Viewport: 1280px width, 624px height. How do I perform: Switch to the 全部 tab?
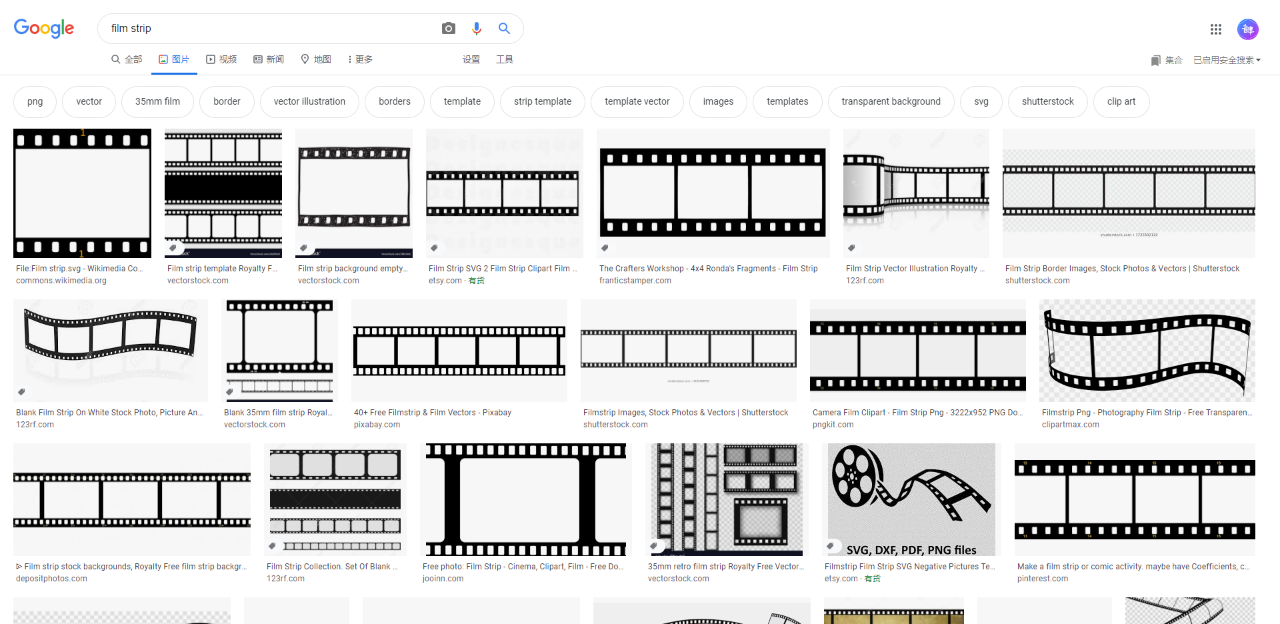point(128,59)
